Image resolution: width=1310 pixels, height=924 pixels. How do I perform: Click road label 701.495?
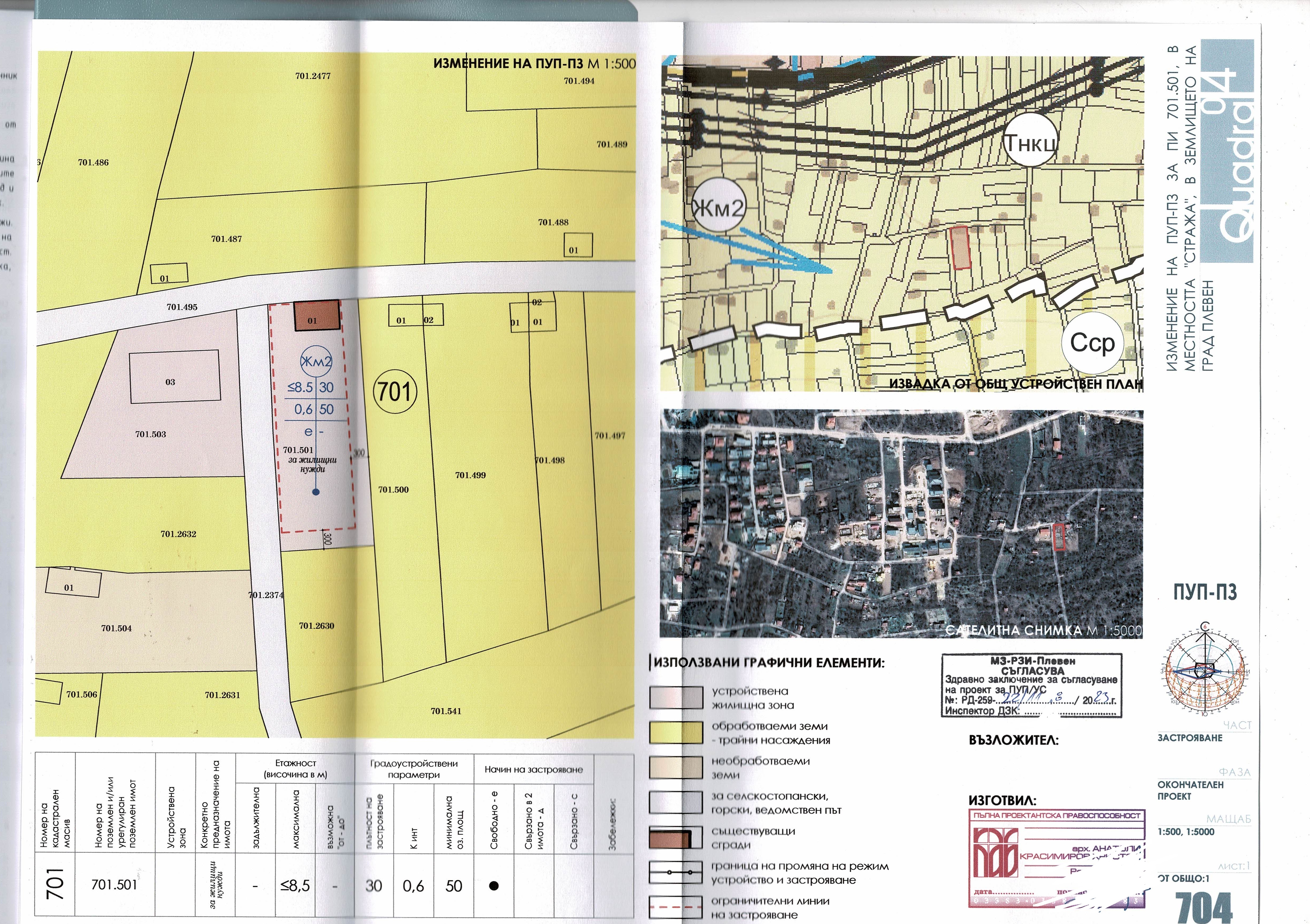[182, 307]
